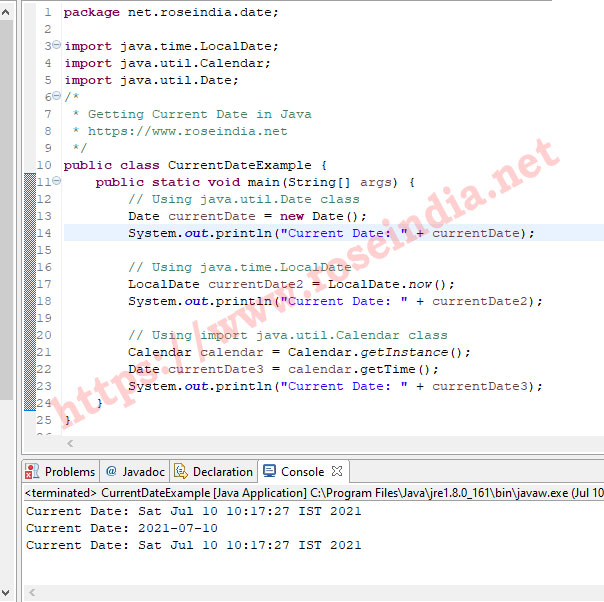Click the scroll-up arrow at top left
The image size is (604, 602).
6,9
